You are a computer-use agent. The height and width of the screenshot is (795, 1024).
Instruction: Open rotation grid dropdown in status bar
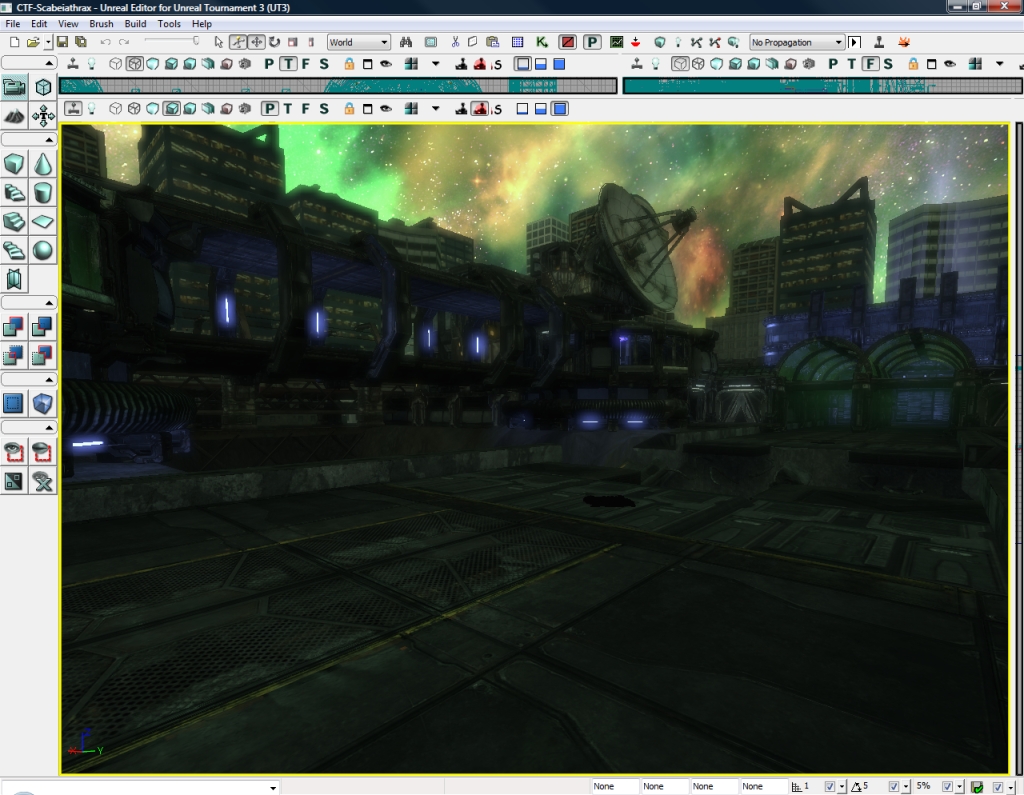click(x=906, y=787)
